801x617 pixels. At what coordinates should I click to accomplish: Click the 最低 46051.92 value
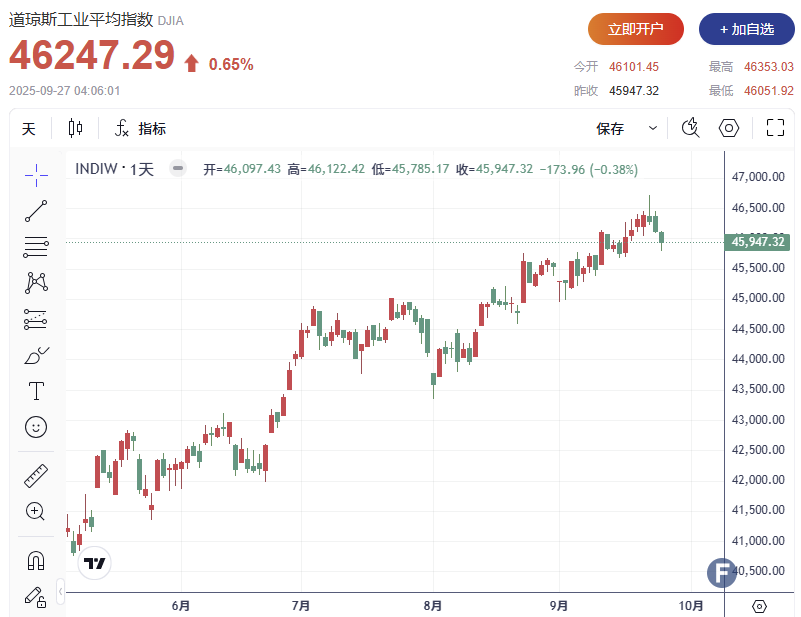[768, 91]
